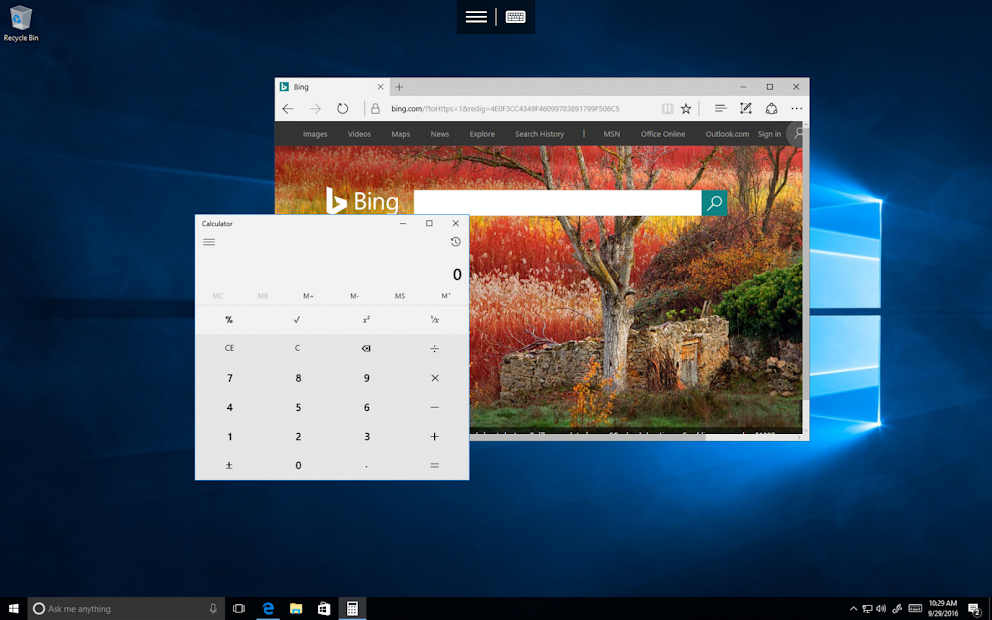Screen dimensions: 992x620
Task: Switch to the Bing tab
Action: (x=320, y=86)
